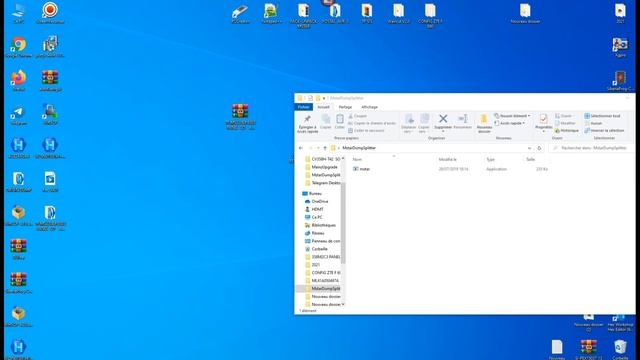640x360 pixels.
Task: Select the Telegram desktop icon
Action: coord(18,114)
